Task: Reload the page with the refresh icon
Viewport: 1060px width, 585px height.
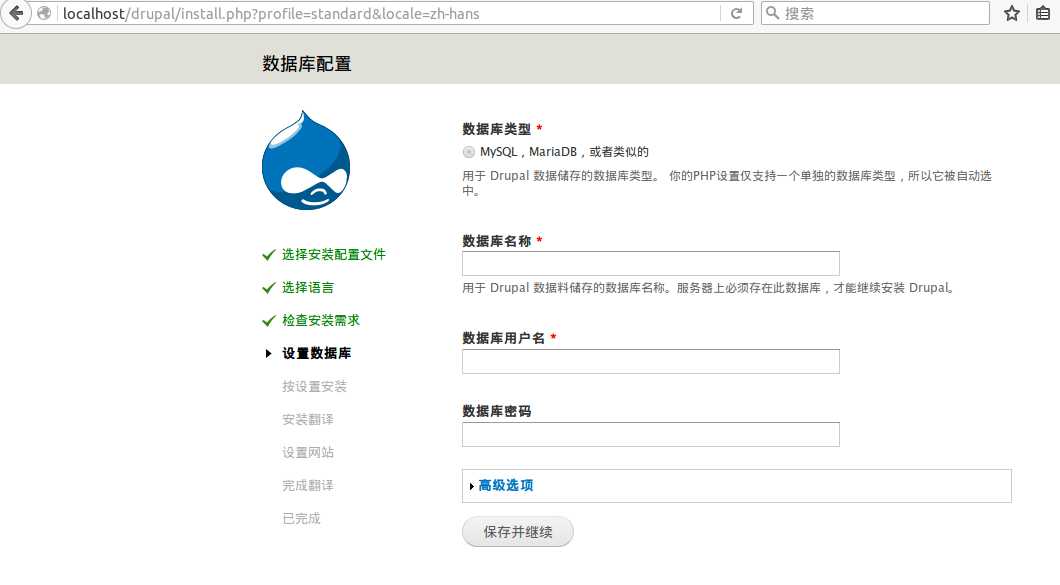Action: pos(737,14)
